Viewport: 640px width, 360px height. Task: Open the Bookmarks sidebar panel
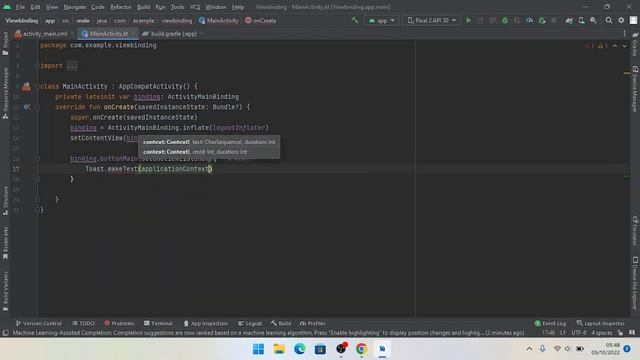5,243
